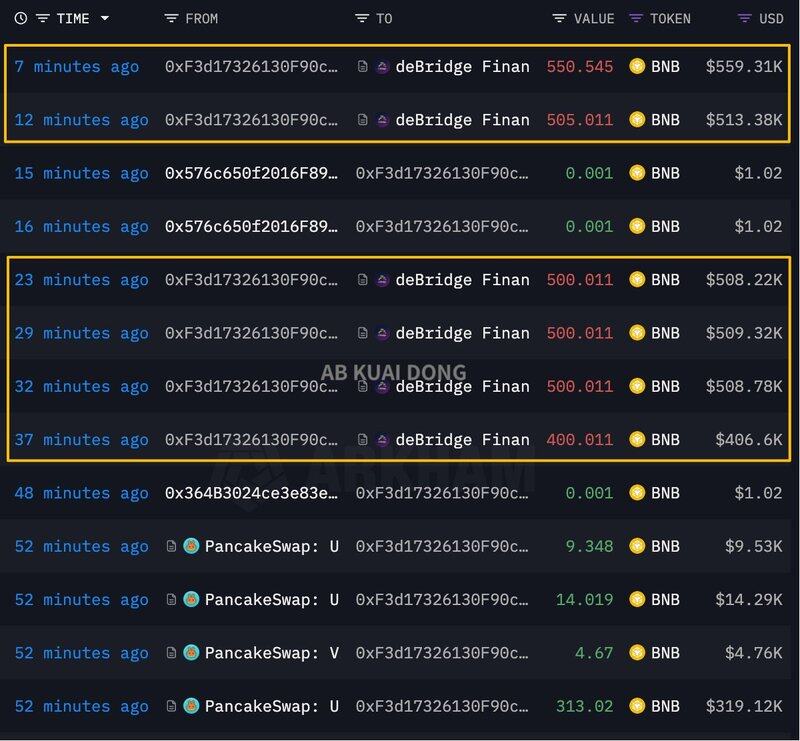Screen dimensions: 800x741
Task: Click the 313.02 value cell
Action: point(585,706)
